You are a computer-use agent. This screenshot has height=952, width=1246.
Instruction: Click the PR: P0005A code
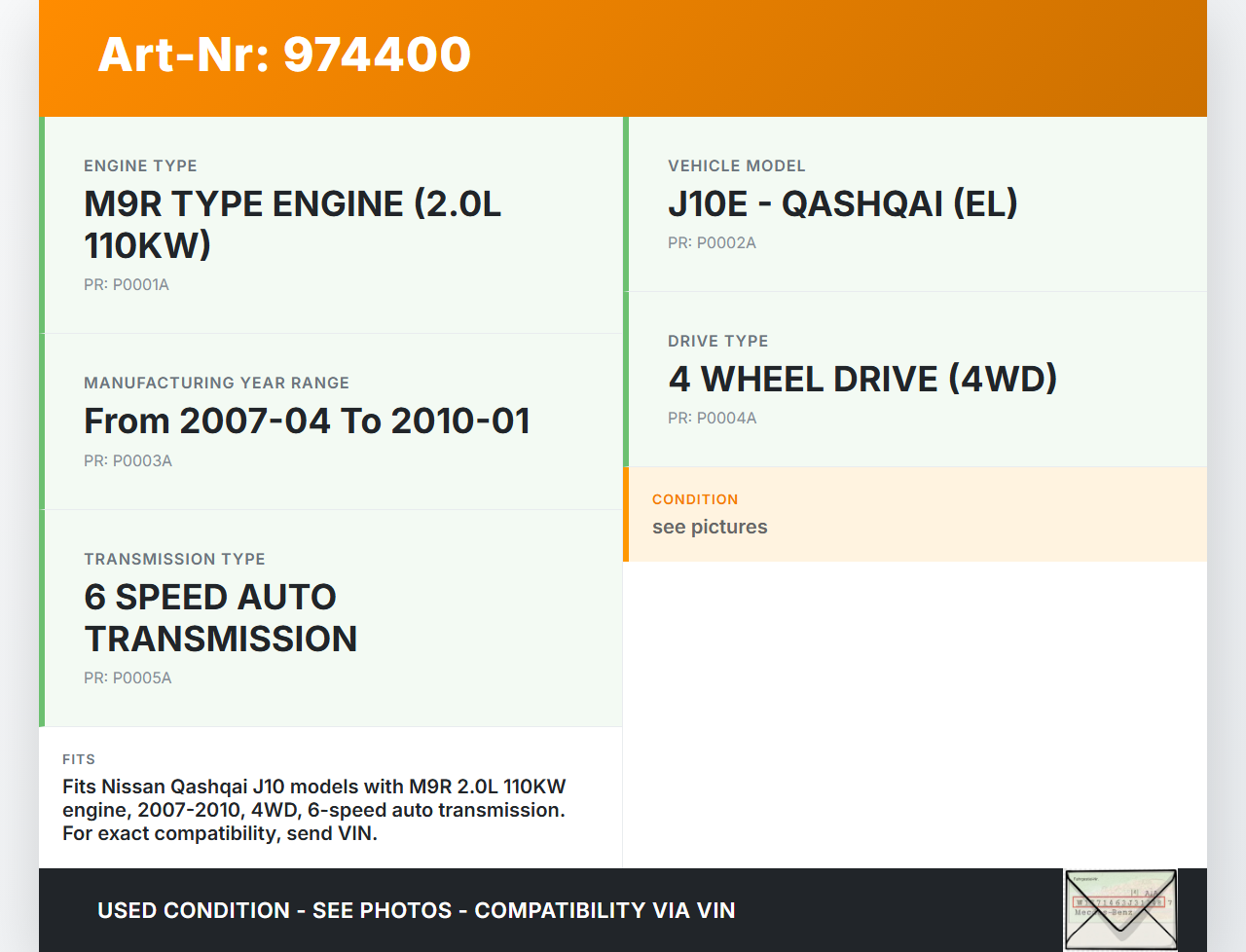point(128,677)
